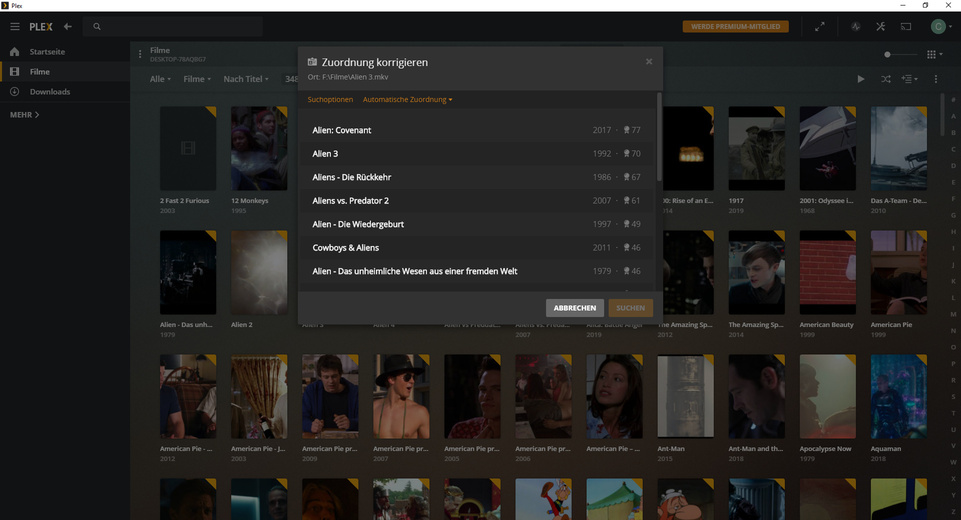Select Downloads in the sidebar

(x=64, y=91)
